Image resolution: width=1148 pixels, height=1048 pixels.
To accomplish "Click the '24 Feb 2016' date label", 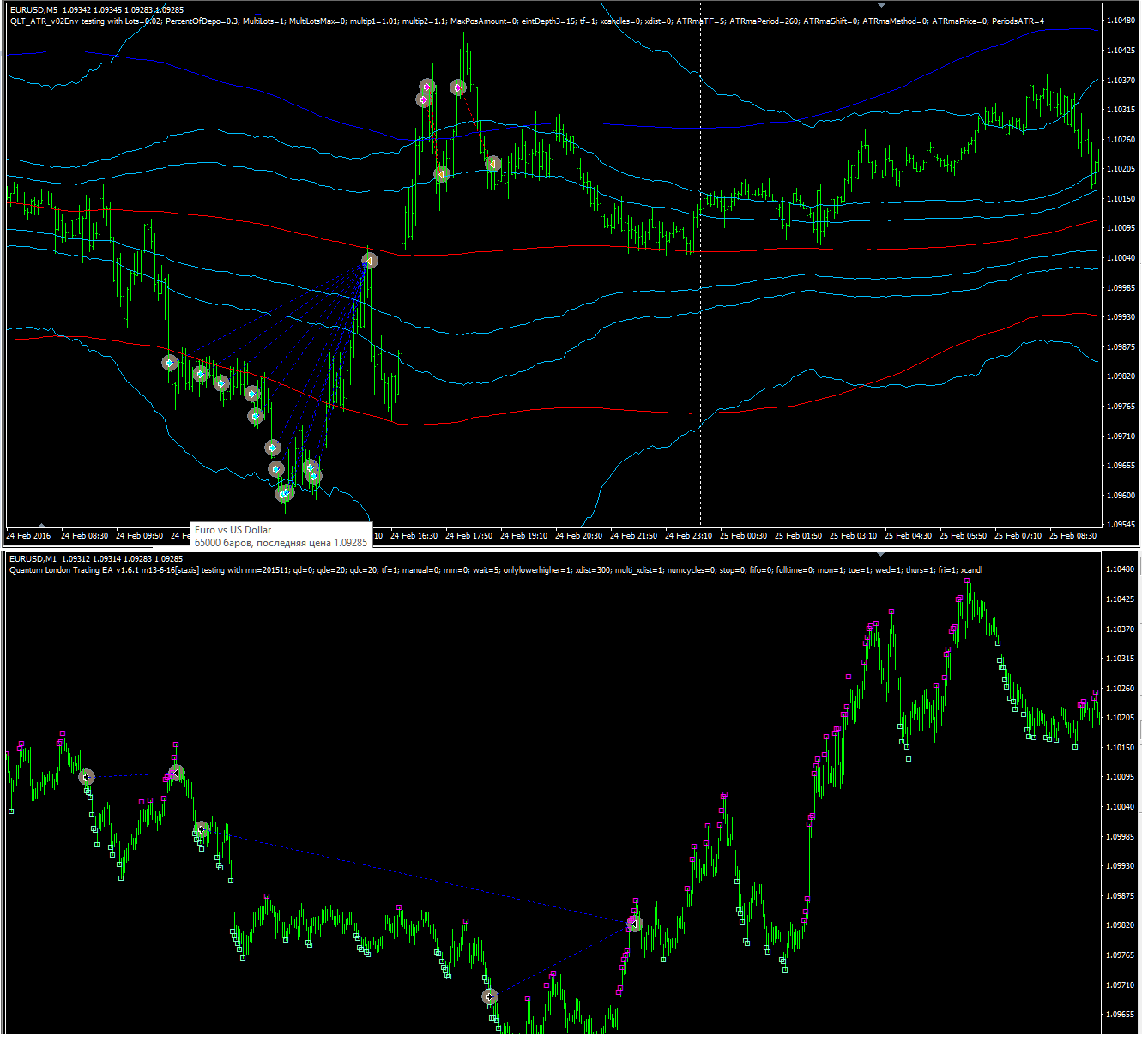I will point(28,536).
